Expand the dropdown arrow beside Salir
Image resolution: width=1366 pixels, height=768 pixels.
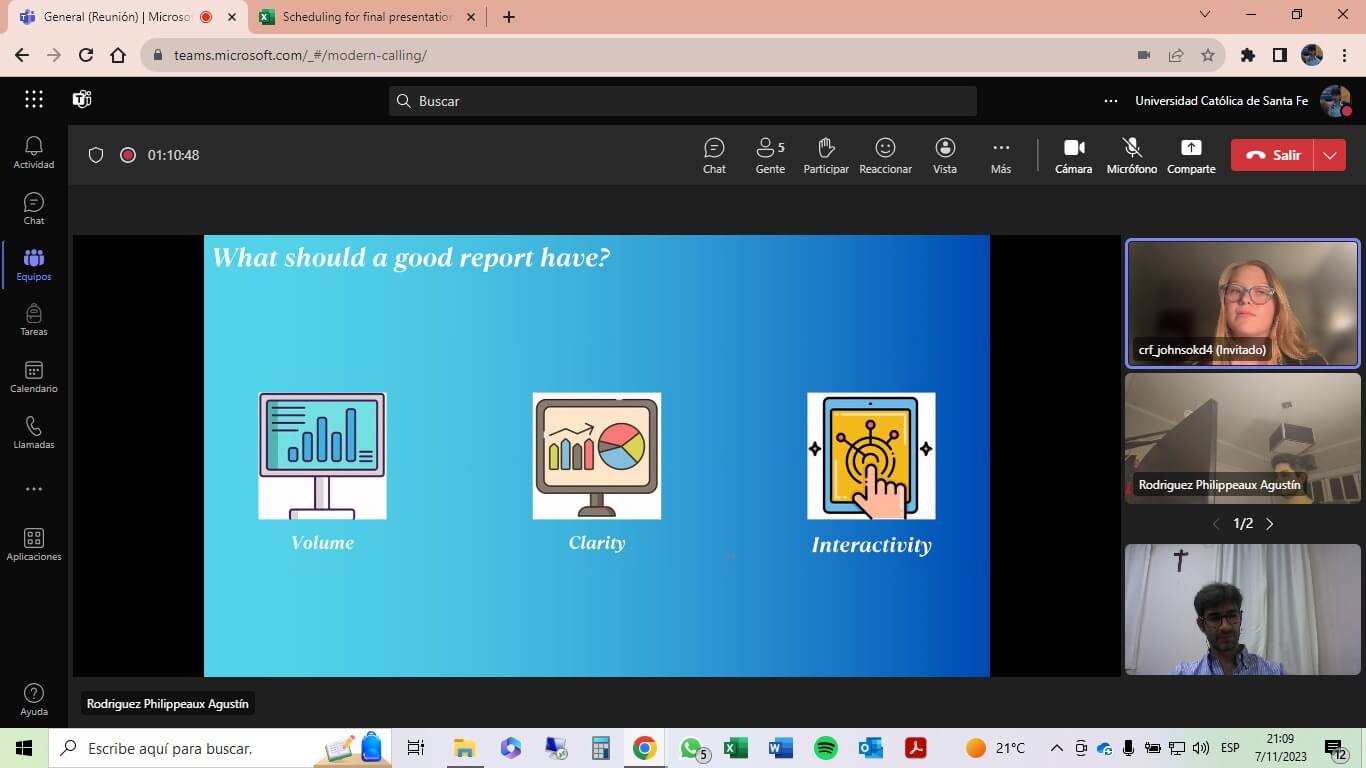point(1330,155)
